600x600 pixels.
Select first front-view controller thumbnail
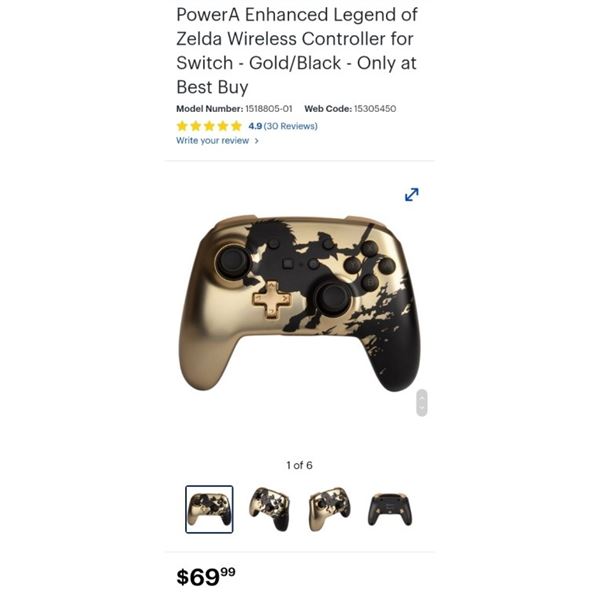click(x=209, y=509)
